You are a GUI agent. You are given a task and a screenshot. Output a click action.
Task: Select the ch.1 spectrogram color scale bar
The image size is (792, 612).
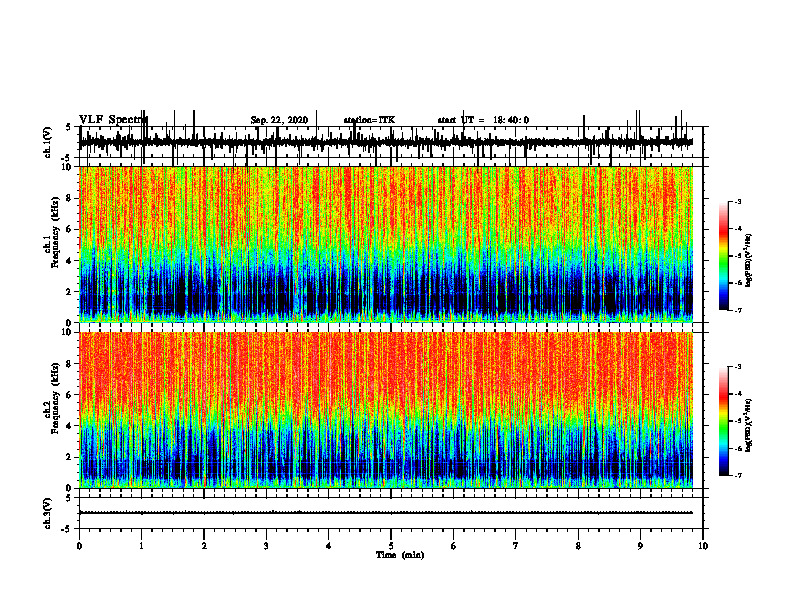pyautogui.click(x=724, y=256)
